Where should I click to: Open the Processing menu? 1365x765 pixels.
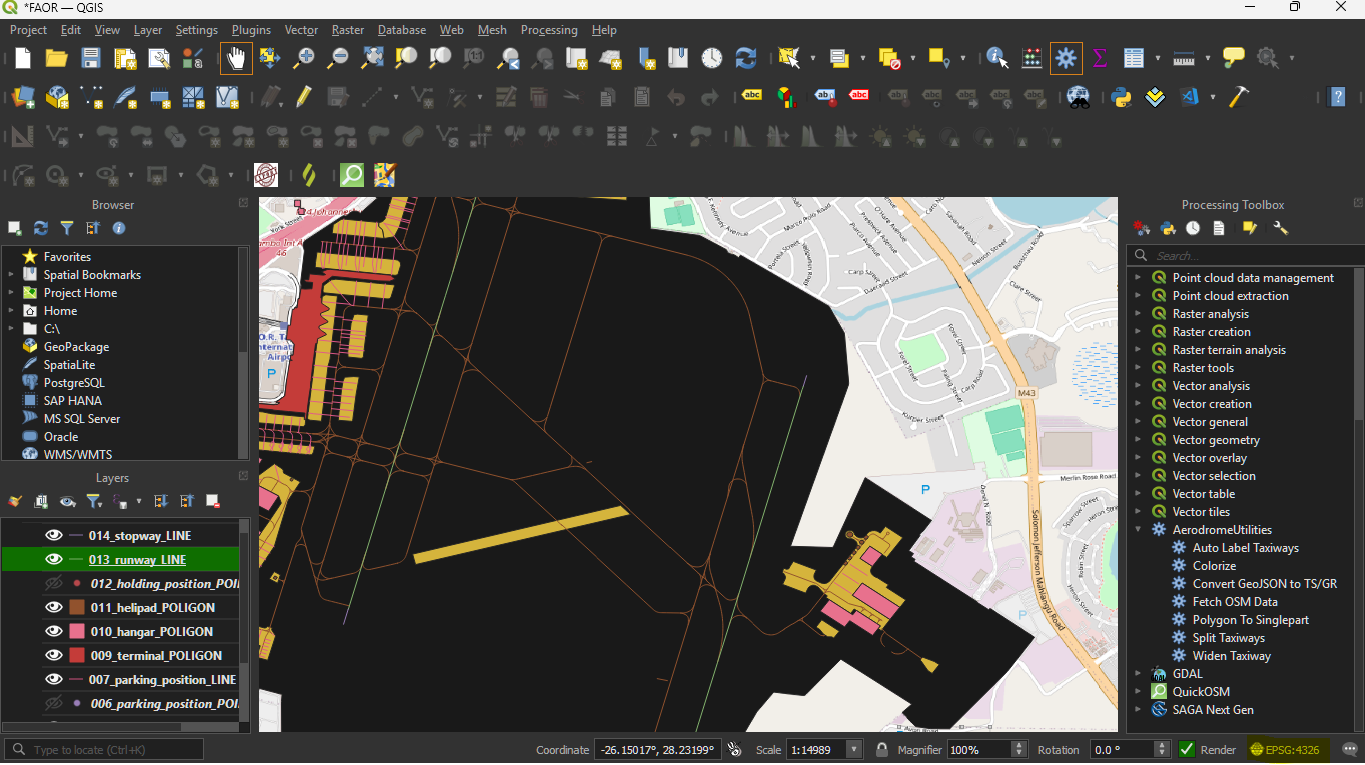(x=549, y=30)
